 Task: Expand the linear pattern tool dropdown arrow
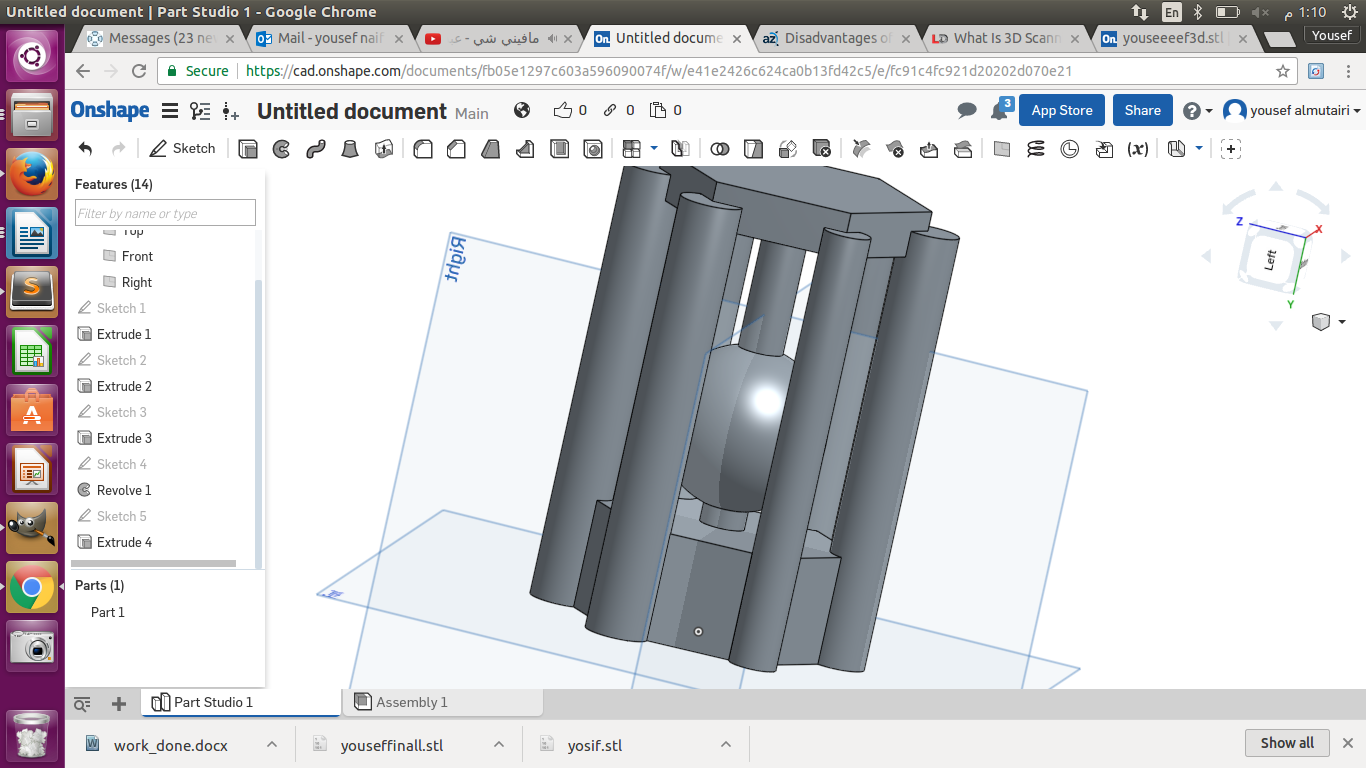click(x=654, y=148)
